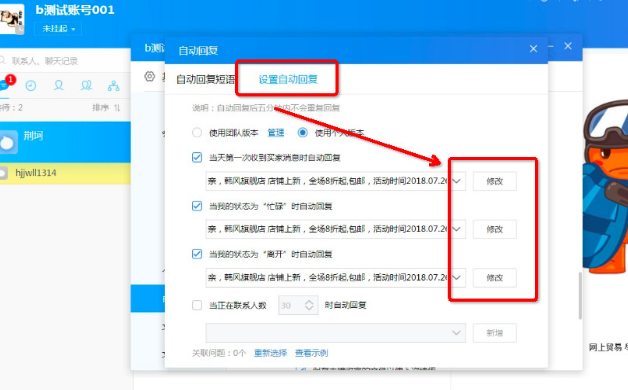Open the recent chats clock icon
This screenshot has height=390, width=628.
coord(31,85)
